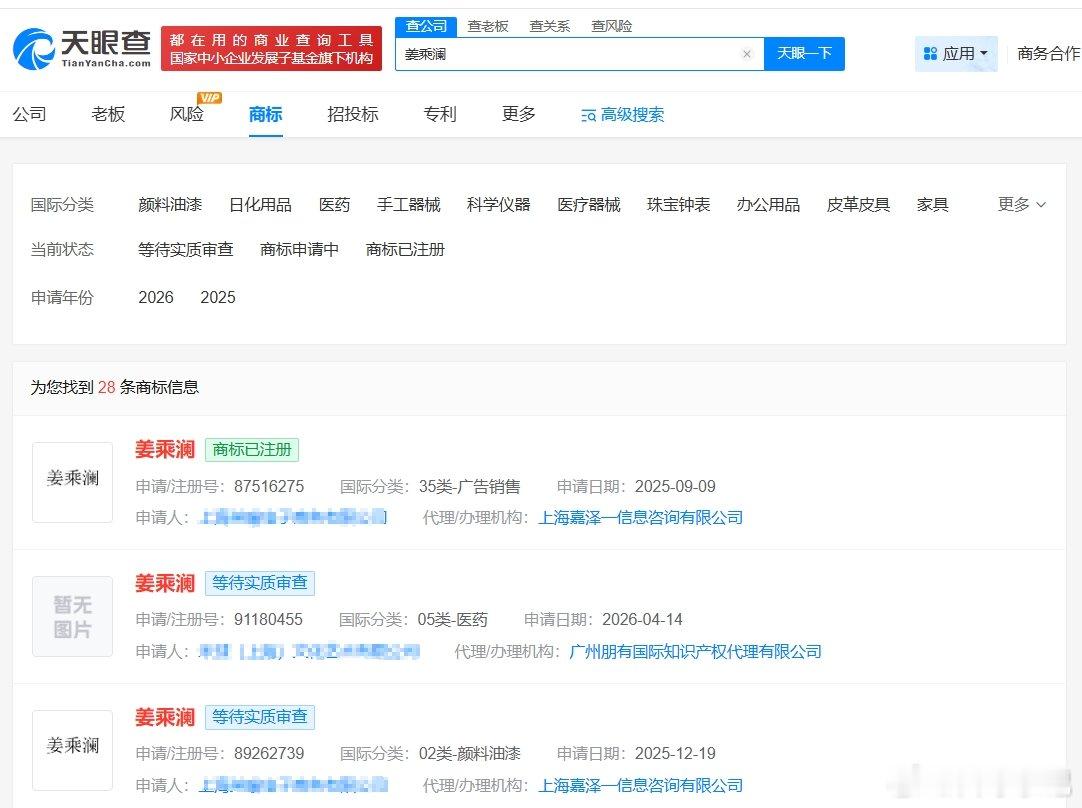Filter by 皮革皮具 category

[x=858, y=205]
